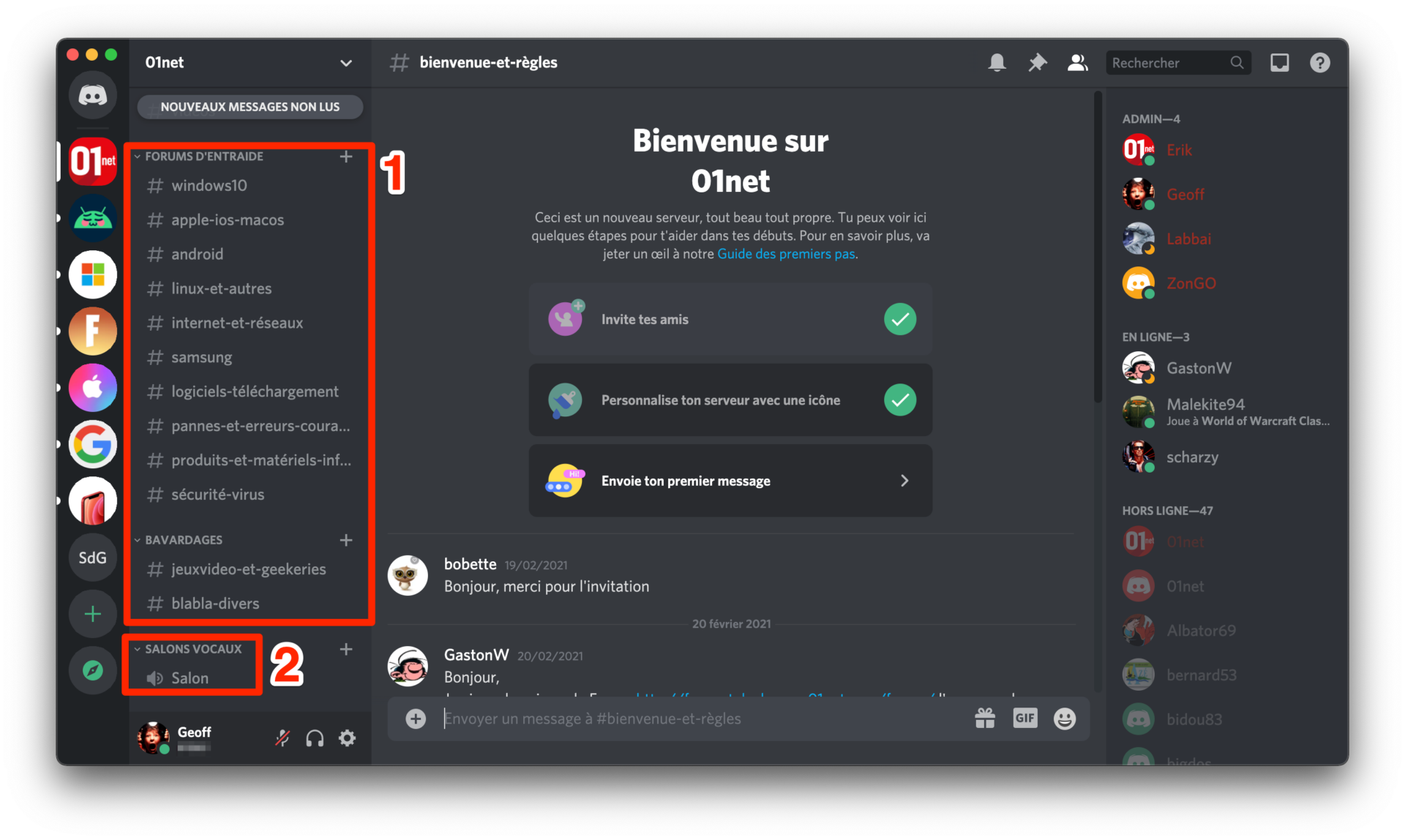Viewport: 1405px width, 840px height.
Task: Toggle microphone mute
Action: [x=282, y=738]
